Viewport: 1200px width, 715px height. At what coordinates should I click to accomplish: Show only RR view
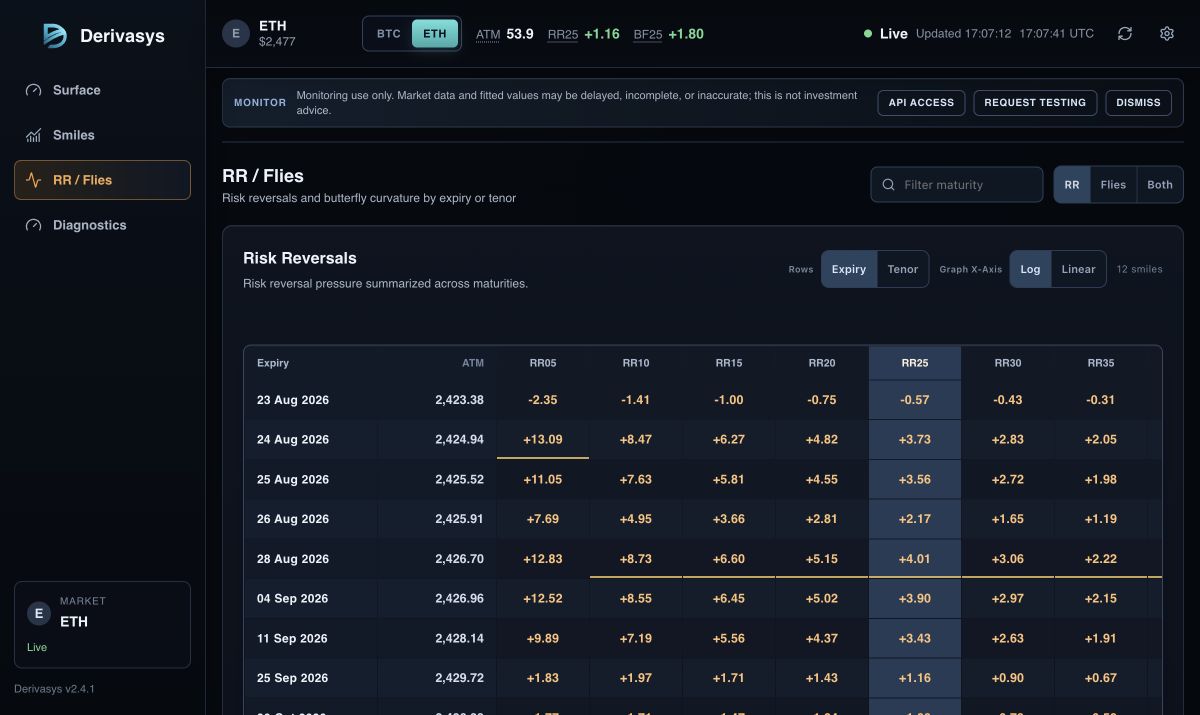(1072, 185)
